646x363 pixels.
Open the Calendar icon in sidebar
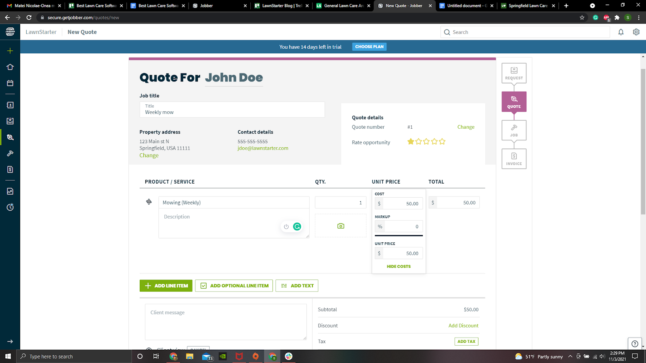click(10, 83)
